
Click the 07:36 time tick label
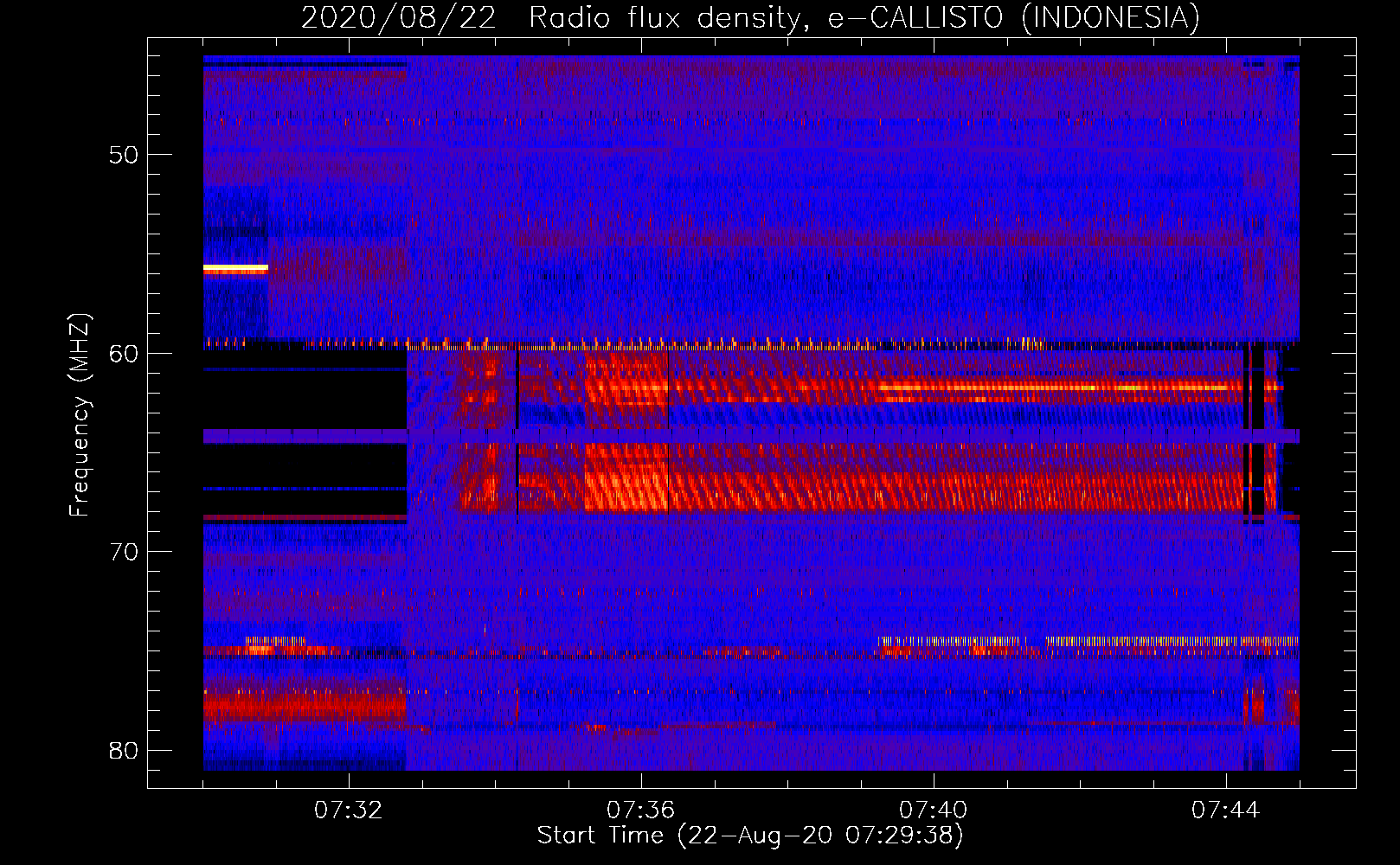[641, 811]
